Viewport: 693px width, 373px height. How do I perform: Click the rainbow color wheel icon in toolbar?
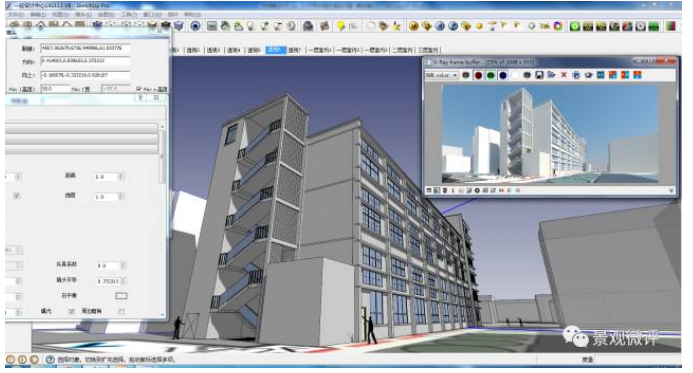tap(558, 26)
